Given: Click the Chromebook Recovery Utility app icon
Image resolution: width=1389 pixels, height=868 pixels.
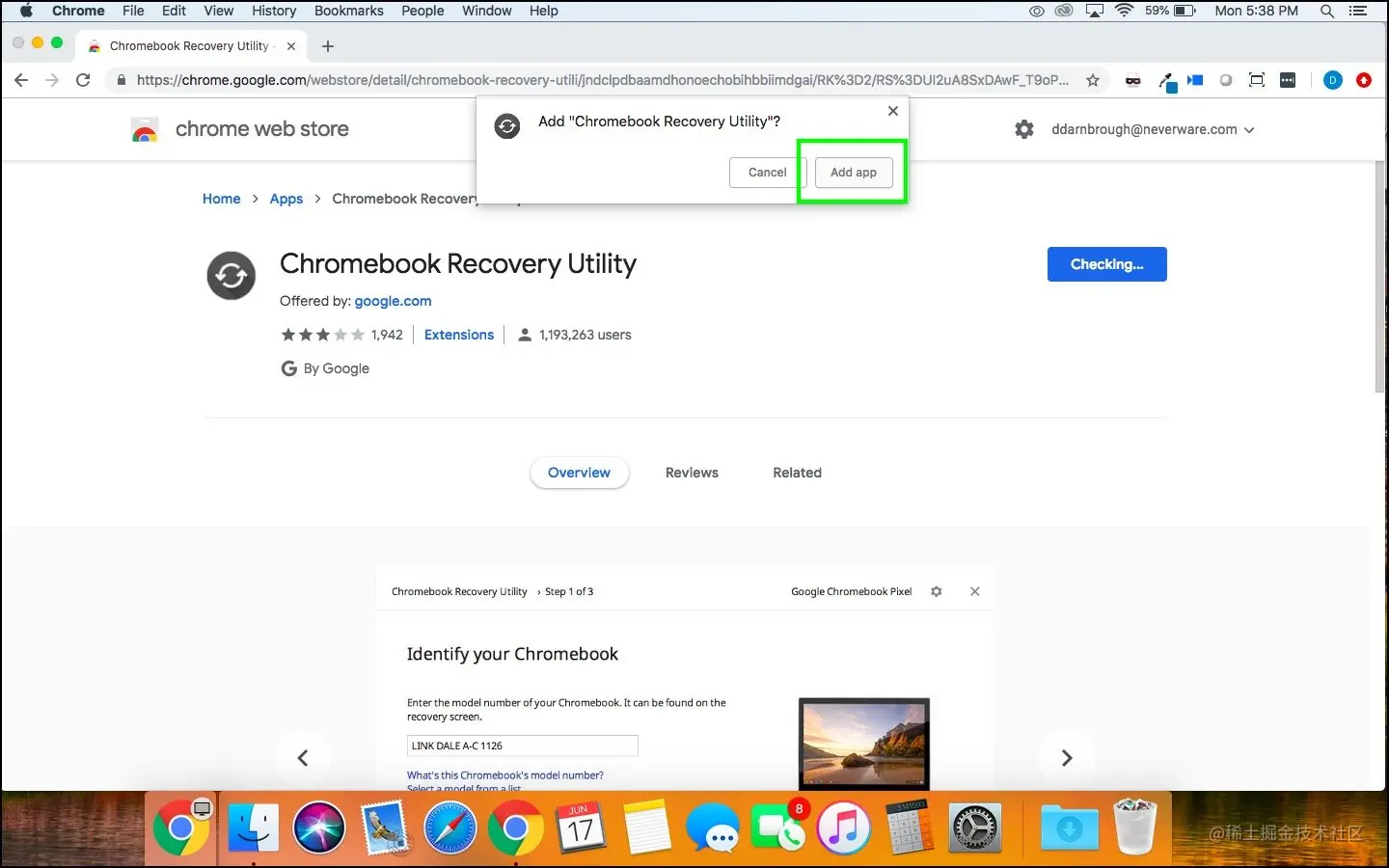Looking at the screenshot, I should [231, 276].
